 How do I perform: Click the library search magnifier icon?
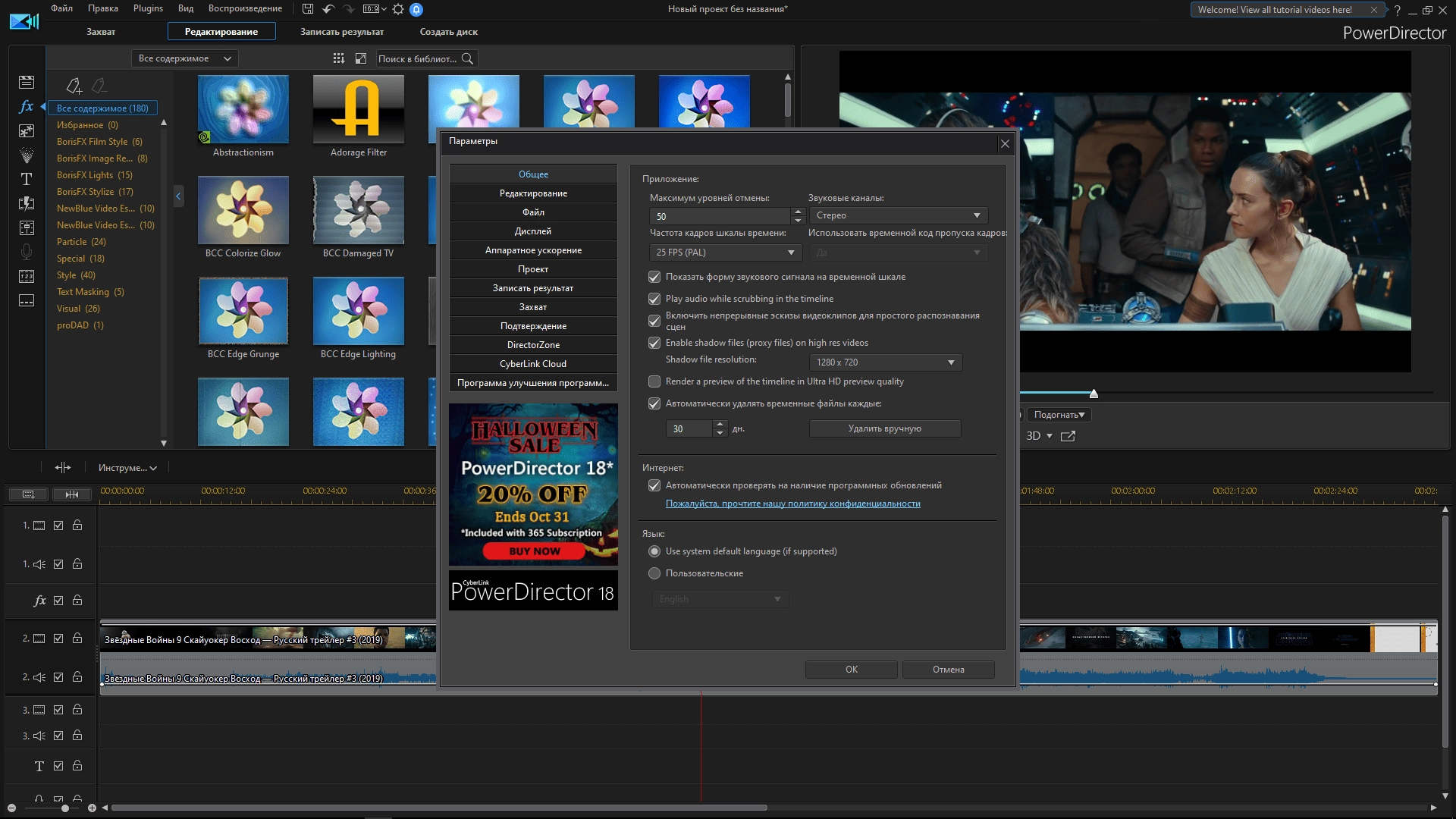coord(468,58)
